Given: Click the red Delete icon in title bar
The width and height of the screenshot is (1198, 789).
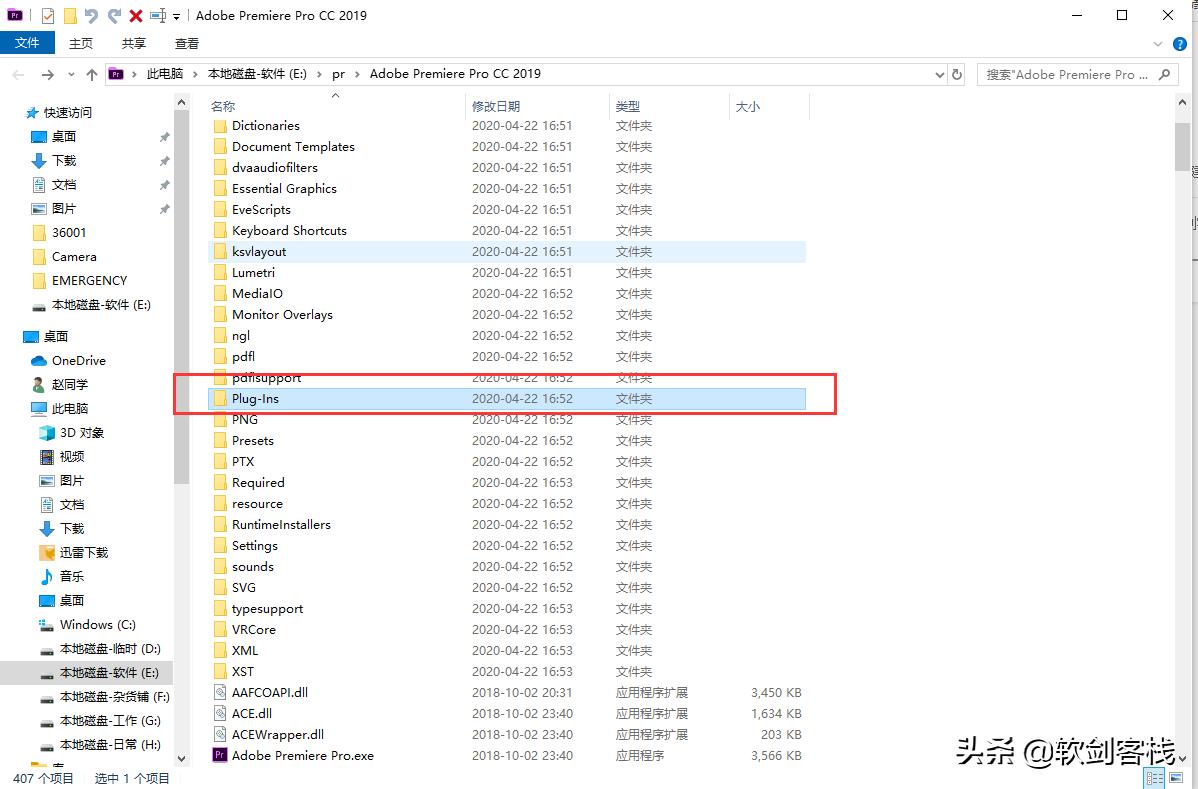Looking at the screenshot, I should pyautogui.click(x=136, y=15).
